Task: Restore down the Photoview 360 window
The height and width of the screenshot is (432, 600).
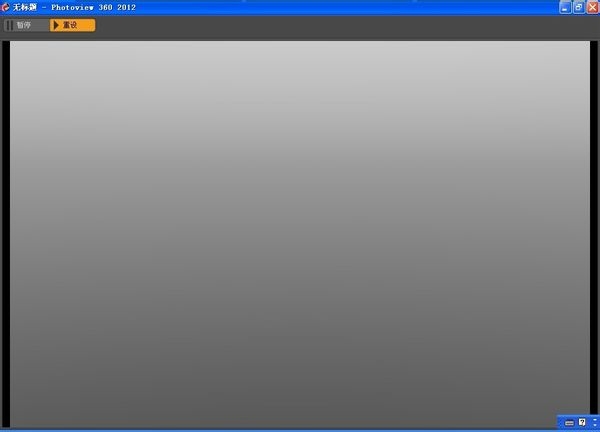Action: click(579, 7)
